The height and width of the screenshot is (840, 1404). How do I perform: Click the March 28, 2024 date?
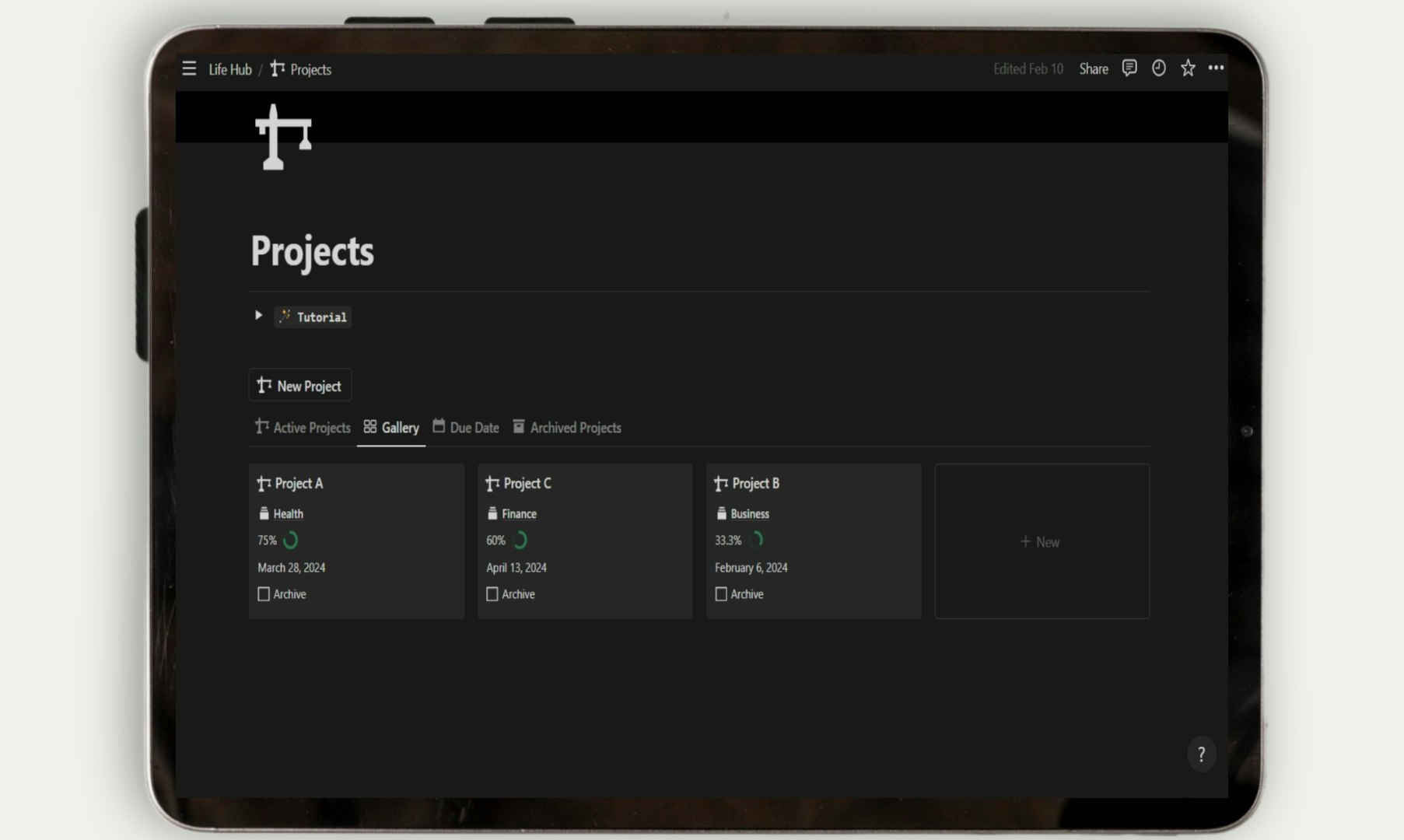(292, 568)
